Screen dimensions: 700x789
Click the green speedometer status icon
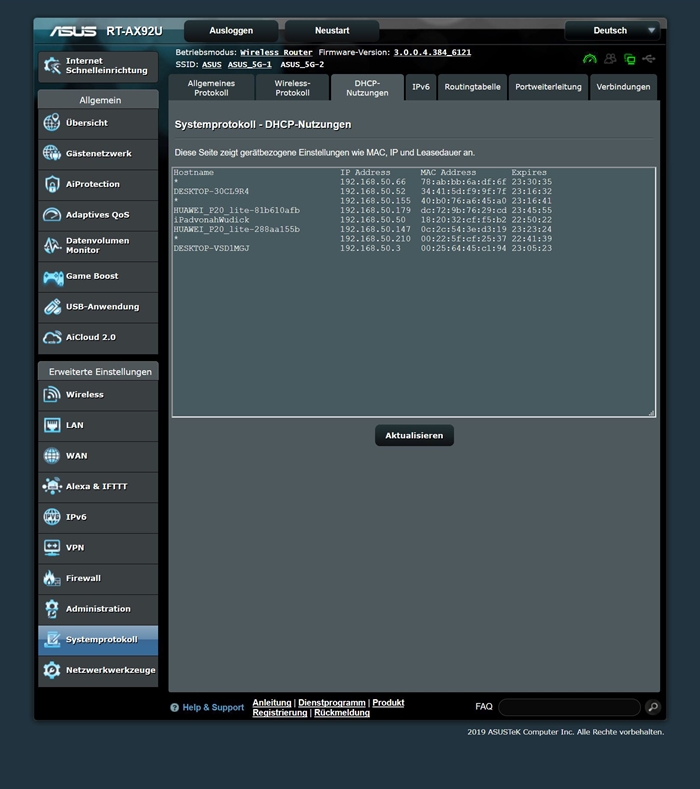coord(589,59)
